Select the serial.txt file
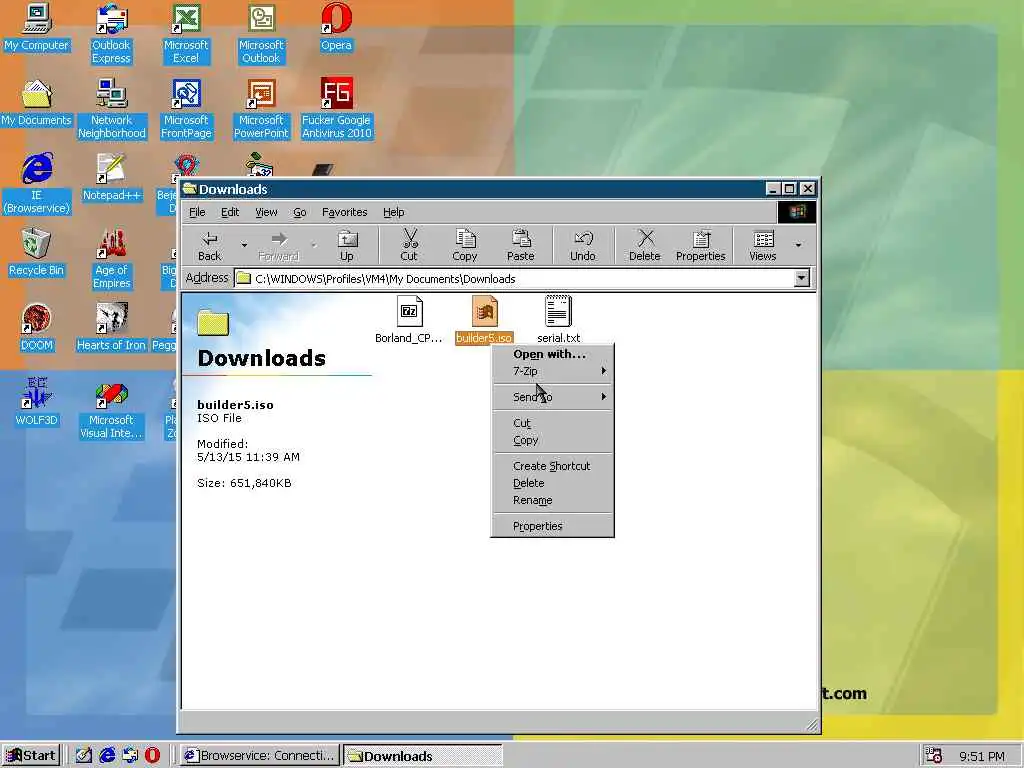Image resolution: width=1024 pixels, height=768 pixels. point(558,319)
